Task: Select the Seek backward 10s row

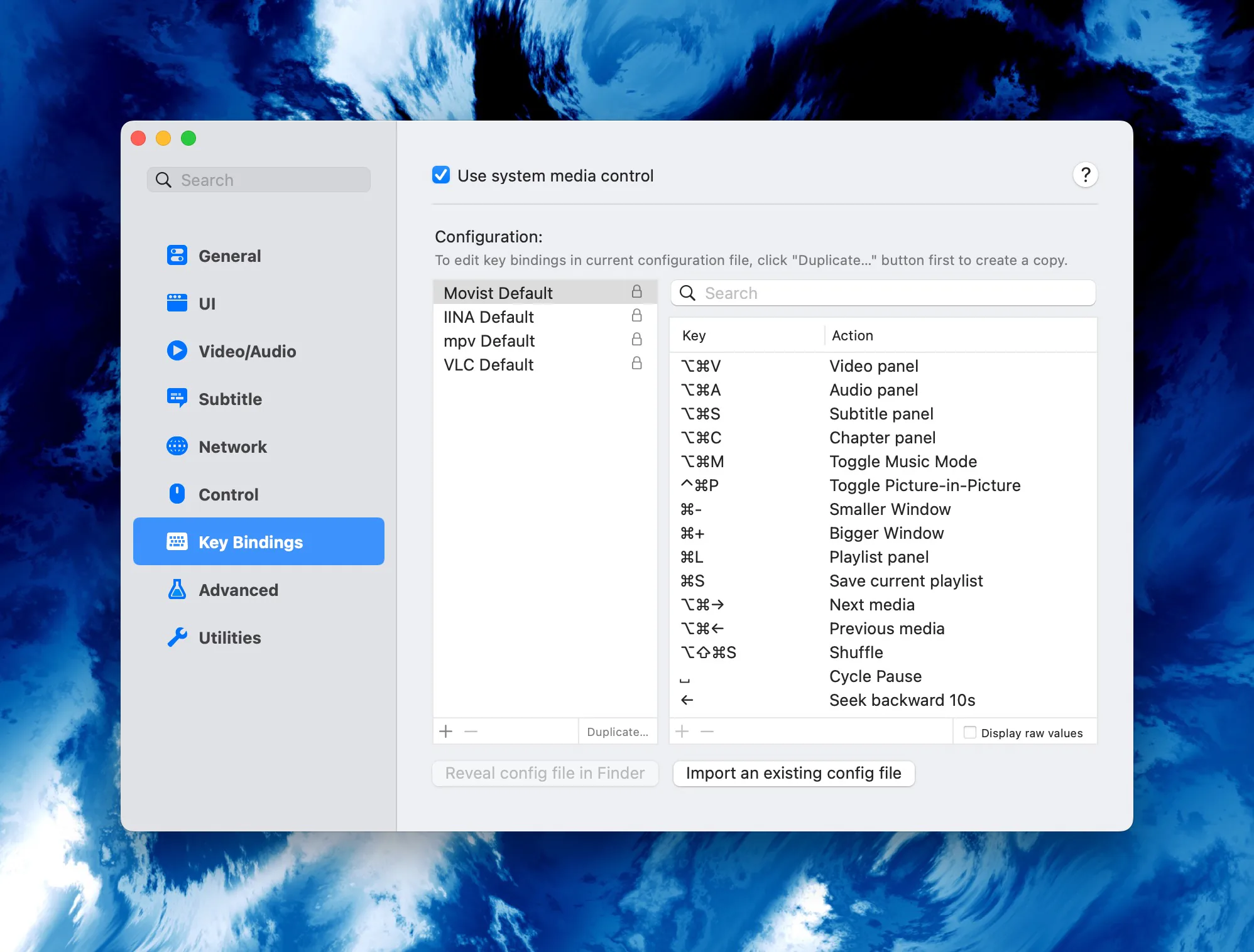Action: point(883,700)
